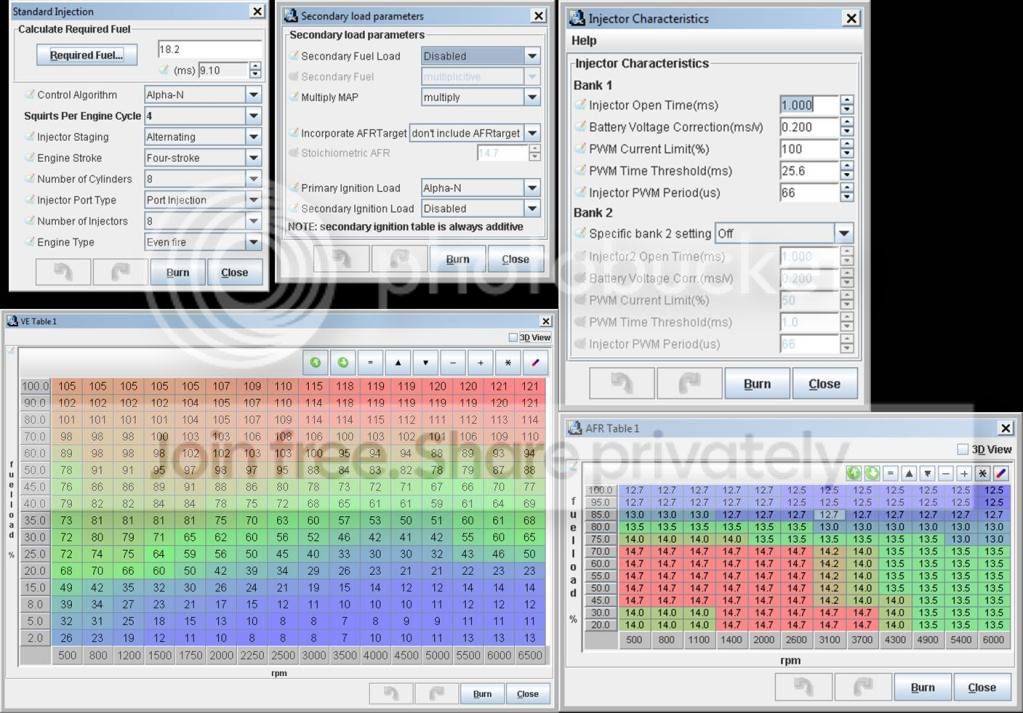Click the undo arrow in VE Table 1 window
Screen dimensions: 1023x713
pyautogui.click(x=391, y=693)
